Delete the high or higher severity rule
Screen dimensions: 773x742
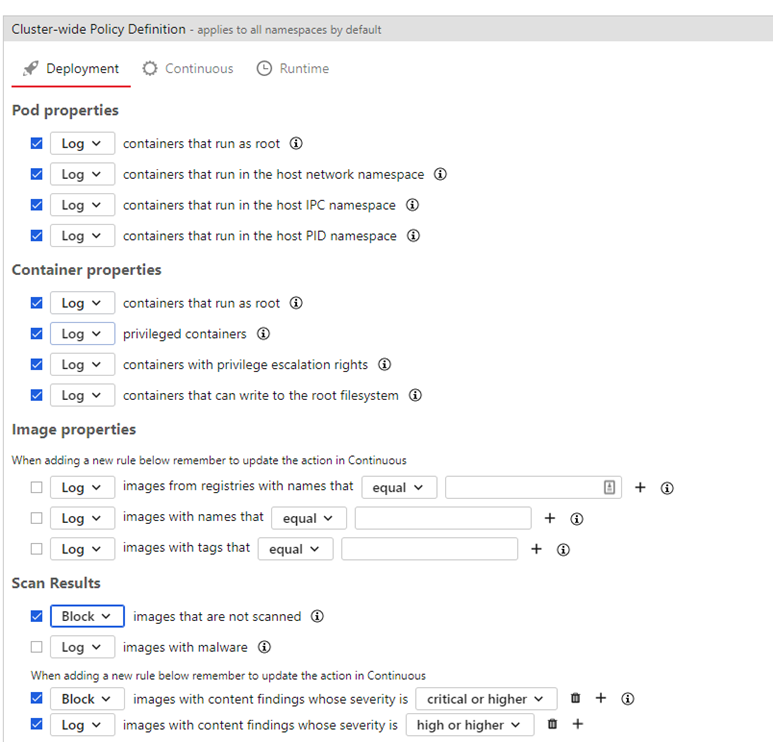click(552, 724)
